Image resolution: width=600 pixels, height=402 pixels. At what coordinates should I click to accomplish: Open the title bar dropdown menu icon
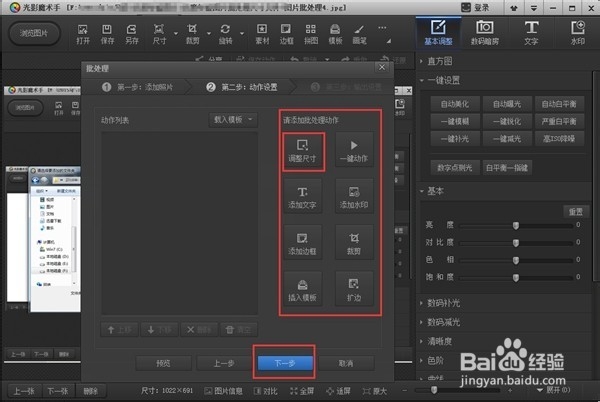tap(533, 8)
